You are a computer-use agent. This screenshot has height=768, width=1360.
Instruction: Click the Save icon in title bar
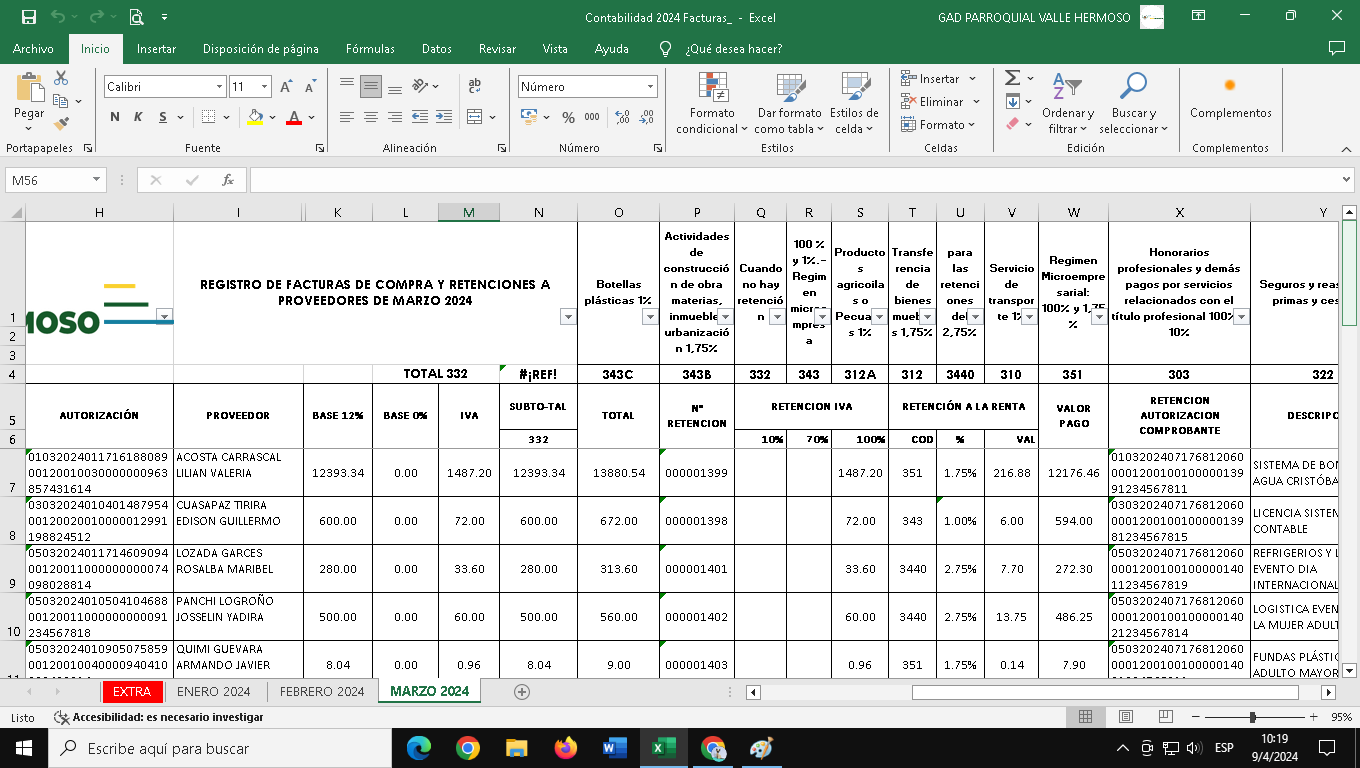pyautogui.click(x=28, y=17)
